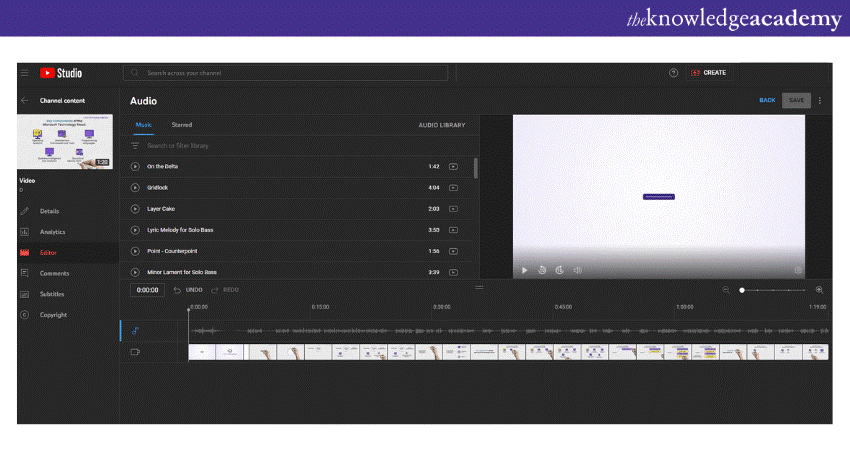Adjust the timeline zoom slider handle
The height and width of the screenshot is (450, 850).
742,289
